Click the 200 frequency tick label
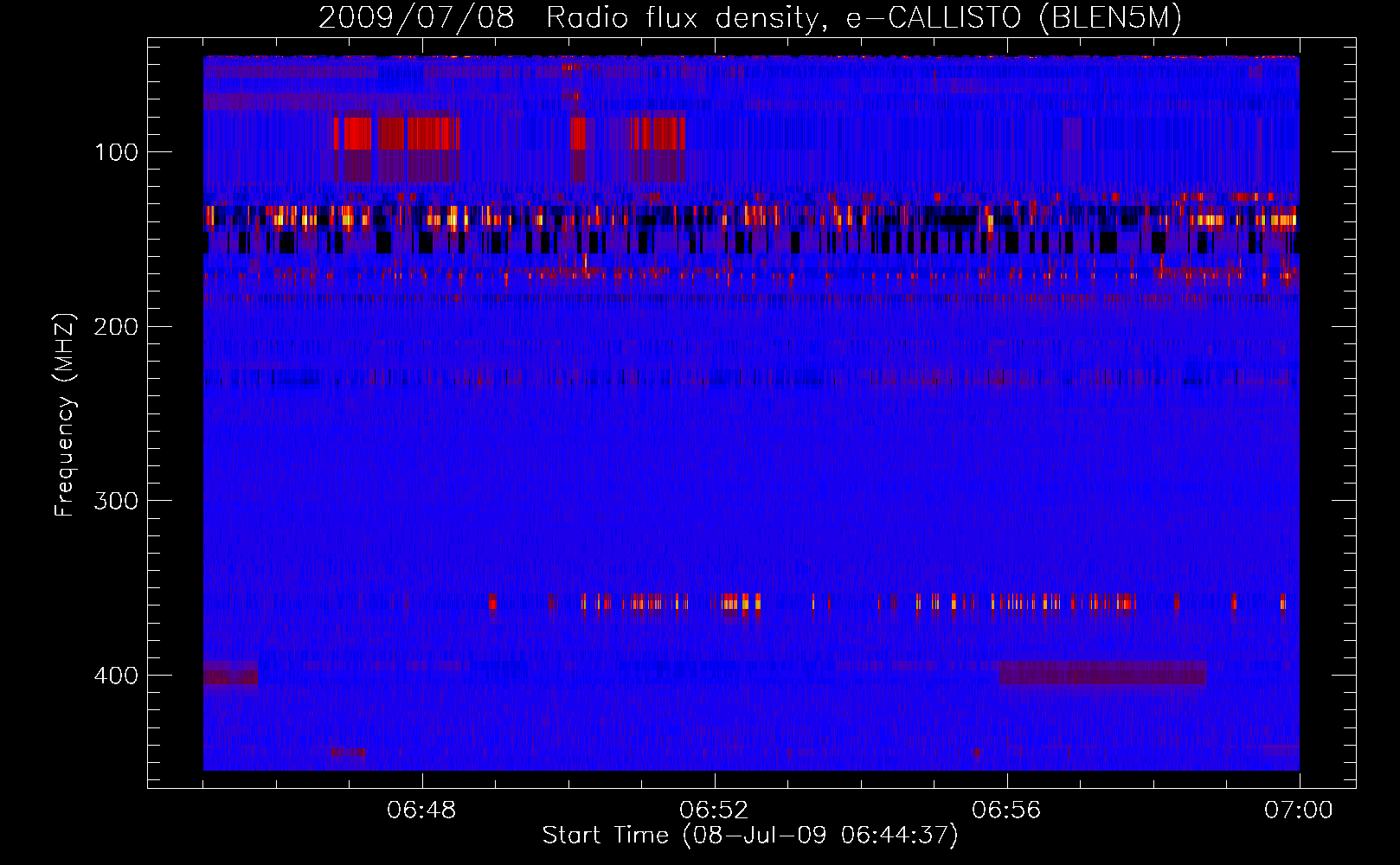This screenshot has width=1400, height=865. [116, 327]
